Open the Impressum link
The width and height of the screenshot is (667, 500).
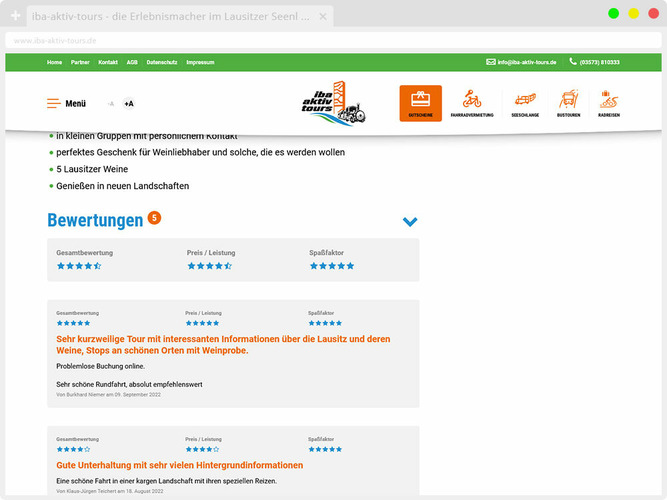[x=200, y=62]
